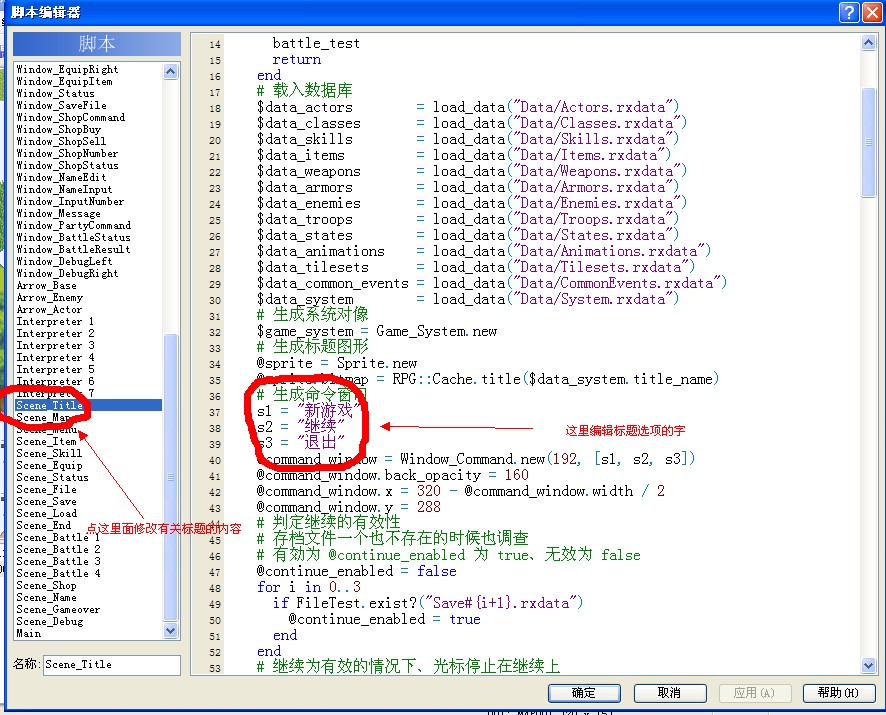Select Window_NameInput script
This screenshot has height=715, width=886.
coord(64,190)
